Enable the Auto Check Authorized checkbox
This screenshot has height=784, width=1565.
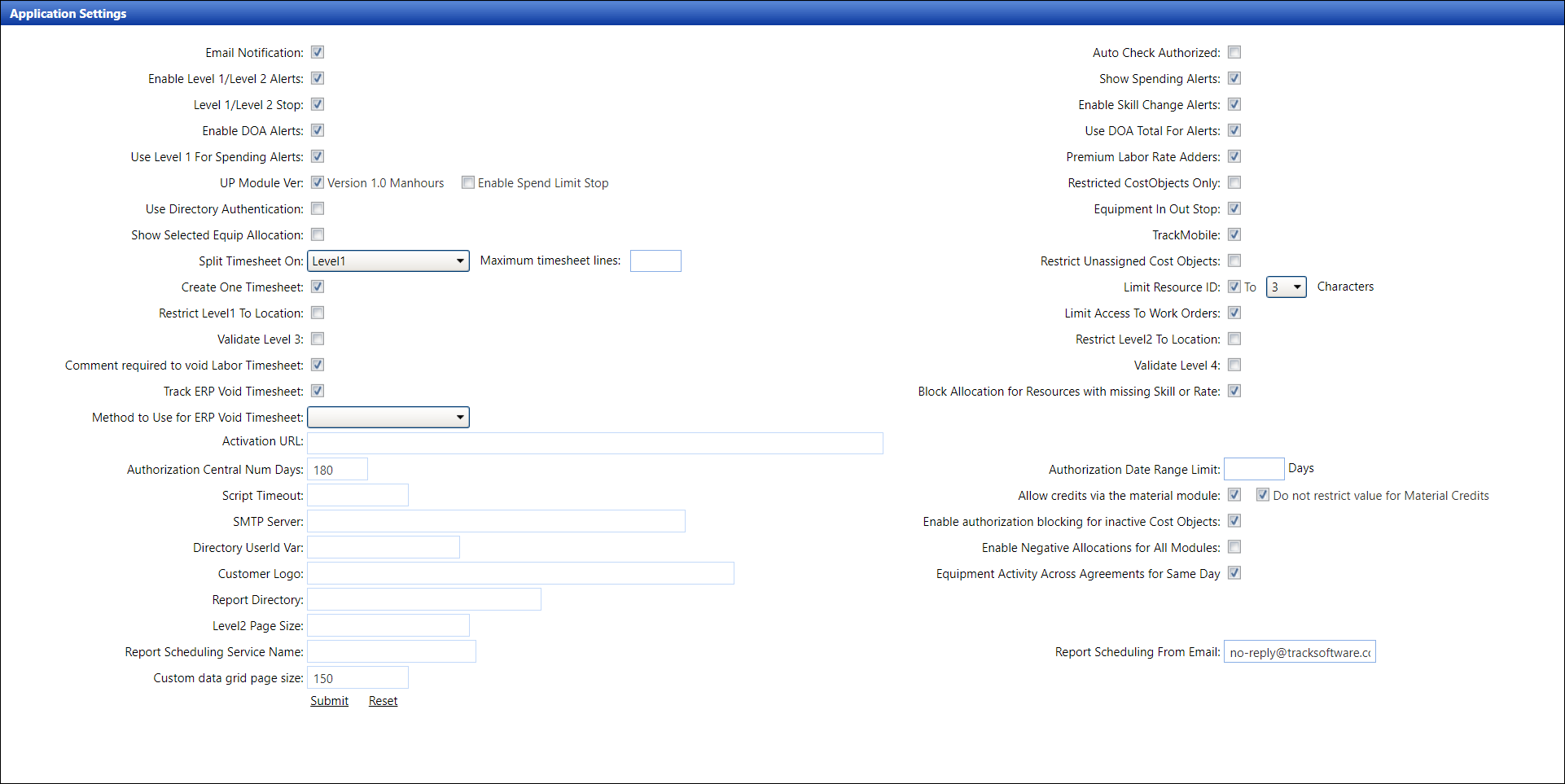pos(1234,52)
